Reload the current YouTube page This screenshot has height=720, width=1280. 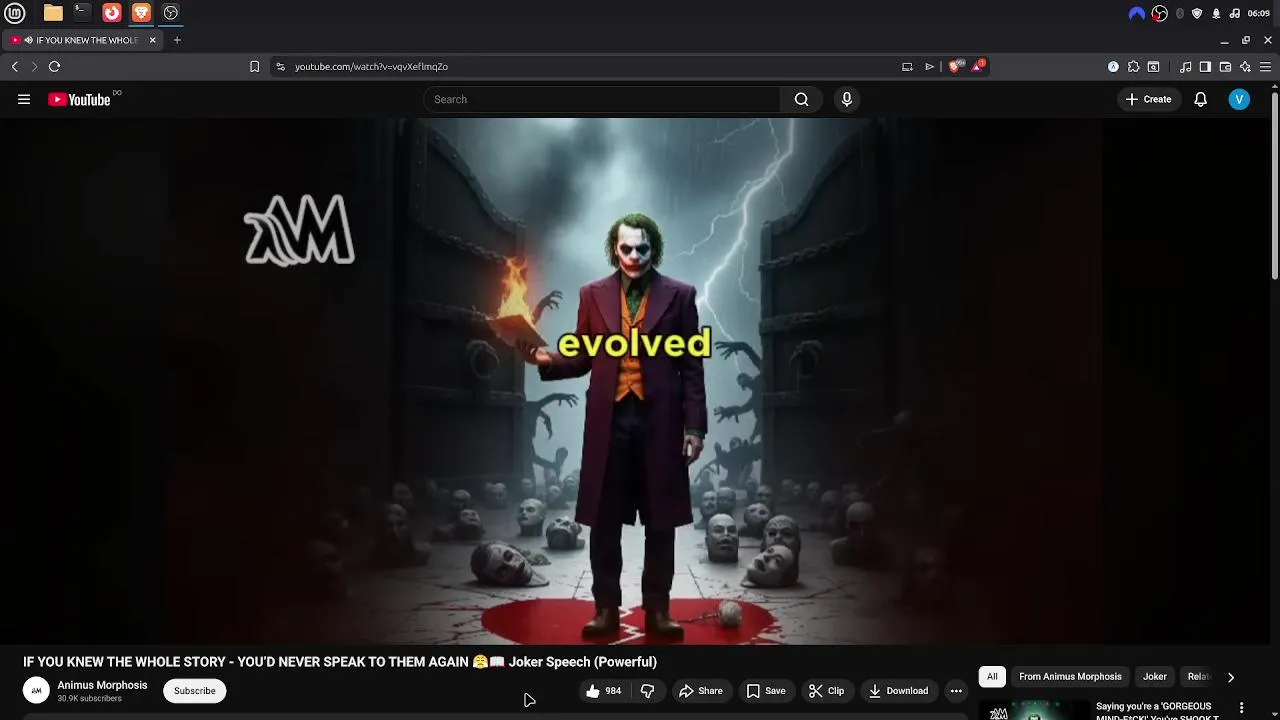point(54,67)
